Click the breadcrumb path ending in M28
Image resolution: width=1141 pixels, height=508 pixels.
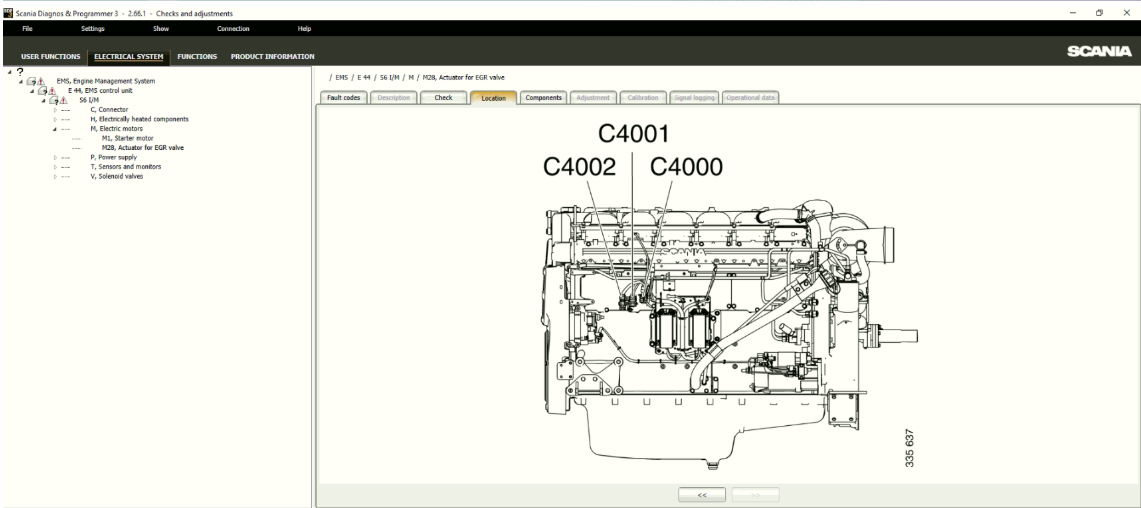pyautogui.click(x=417, y=77)
